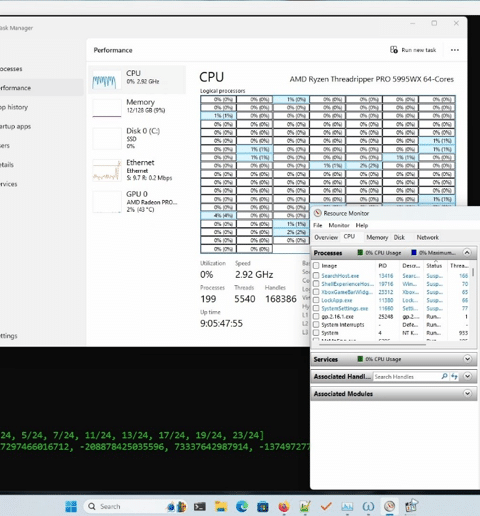Switch to the Network tab in Resource Monitor
This screenshot has width=480, height=516.
point(427,237)
